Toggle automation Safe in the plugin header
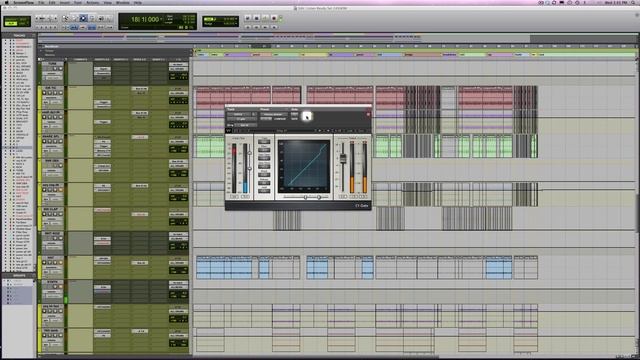This screenshot has width=640, height=360. pos(295,119)
